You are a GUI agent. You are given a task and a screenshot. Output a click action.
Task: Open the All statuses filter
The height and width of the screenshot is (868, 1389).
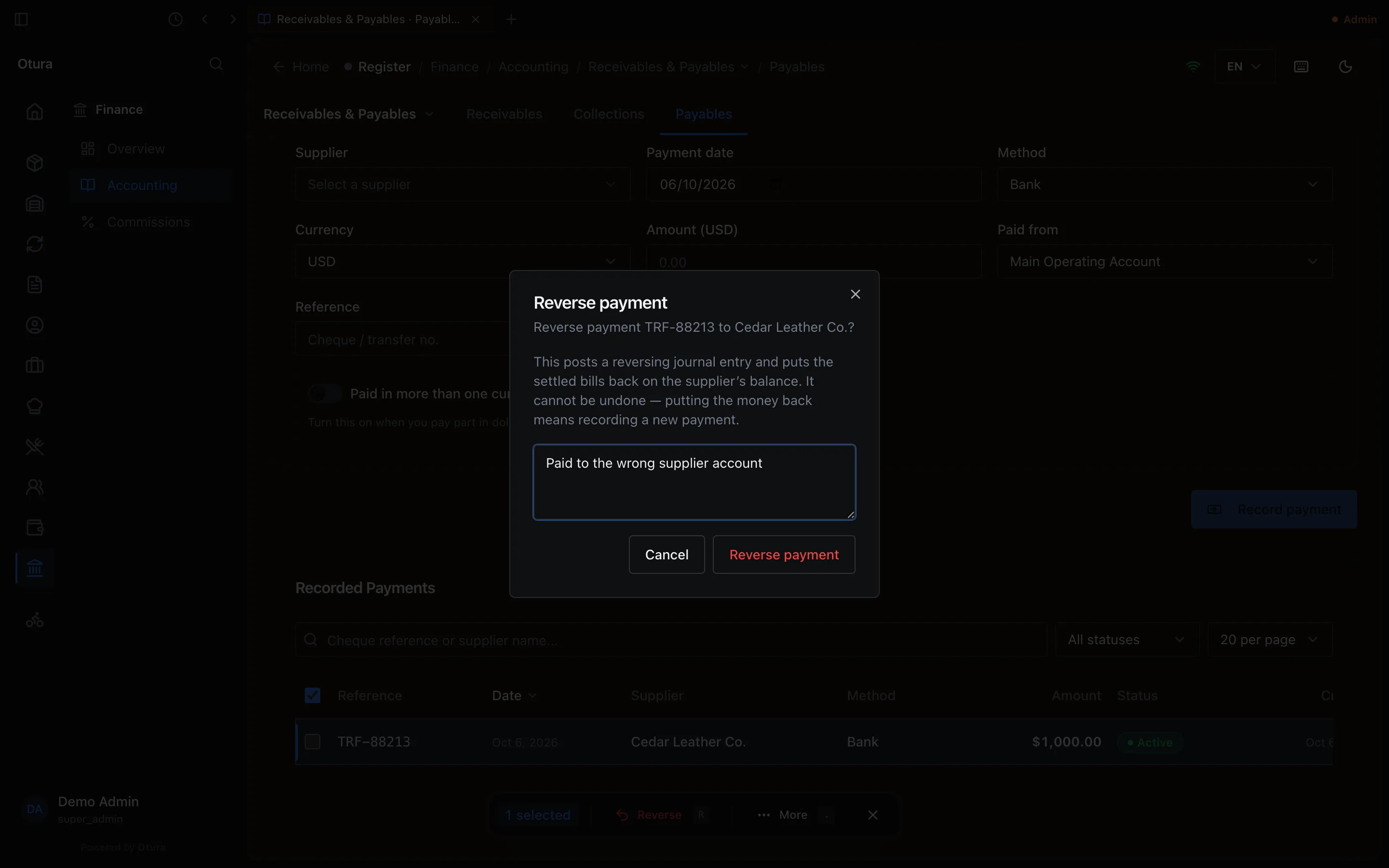pyautogui.click(x=1127, y=639)
